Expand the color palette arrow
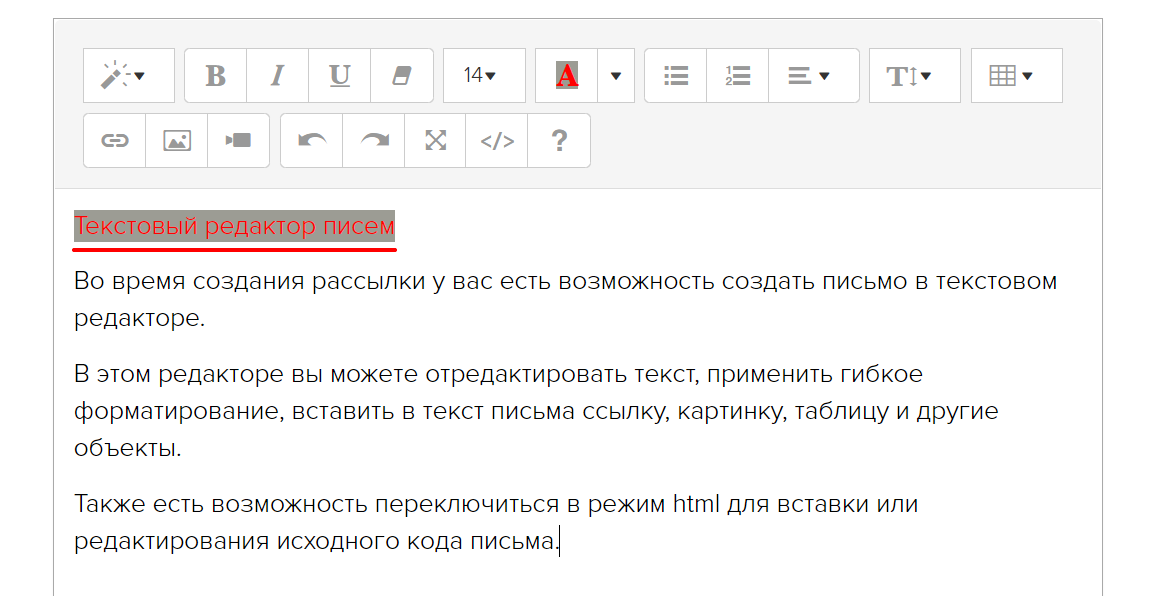 coord(616,76)
